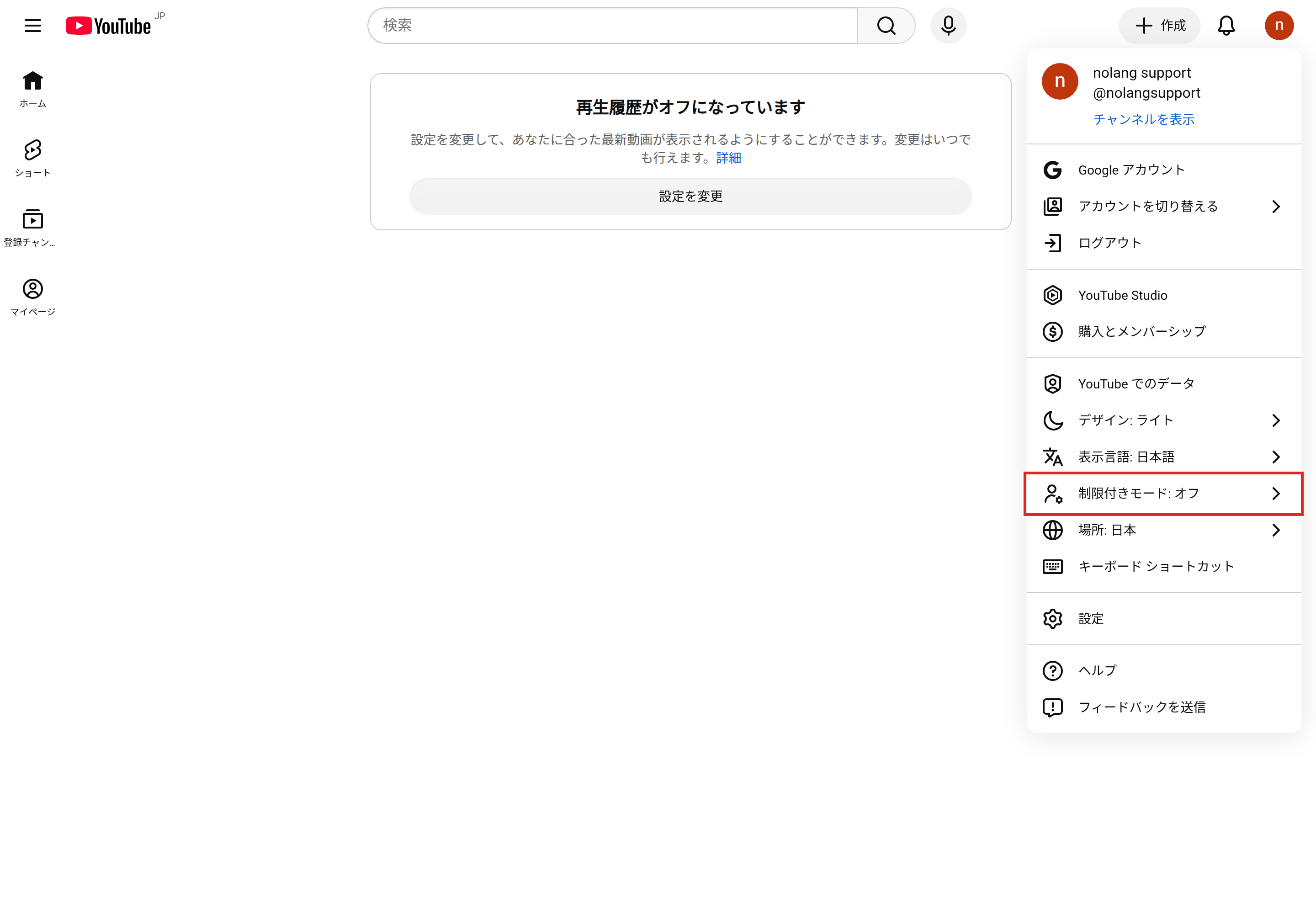Open the 詳細 link

(728, 158)
